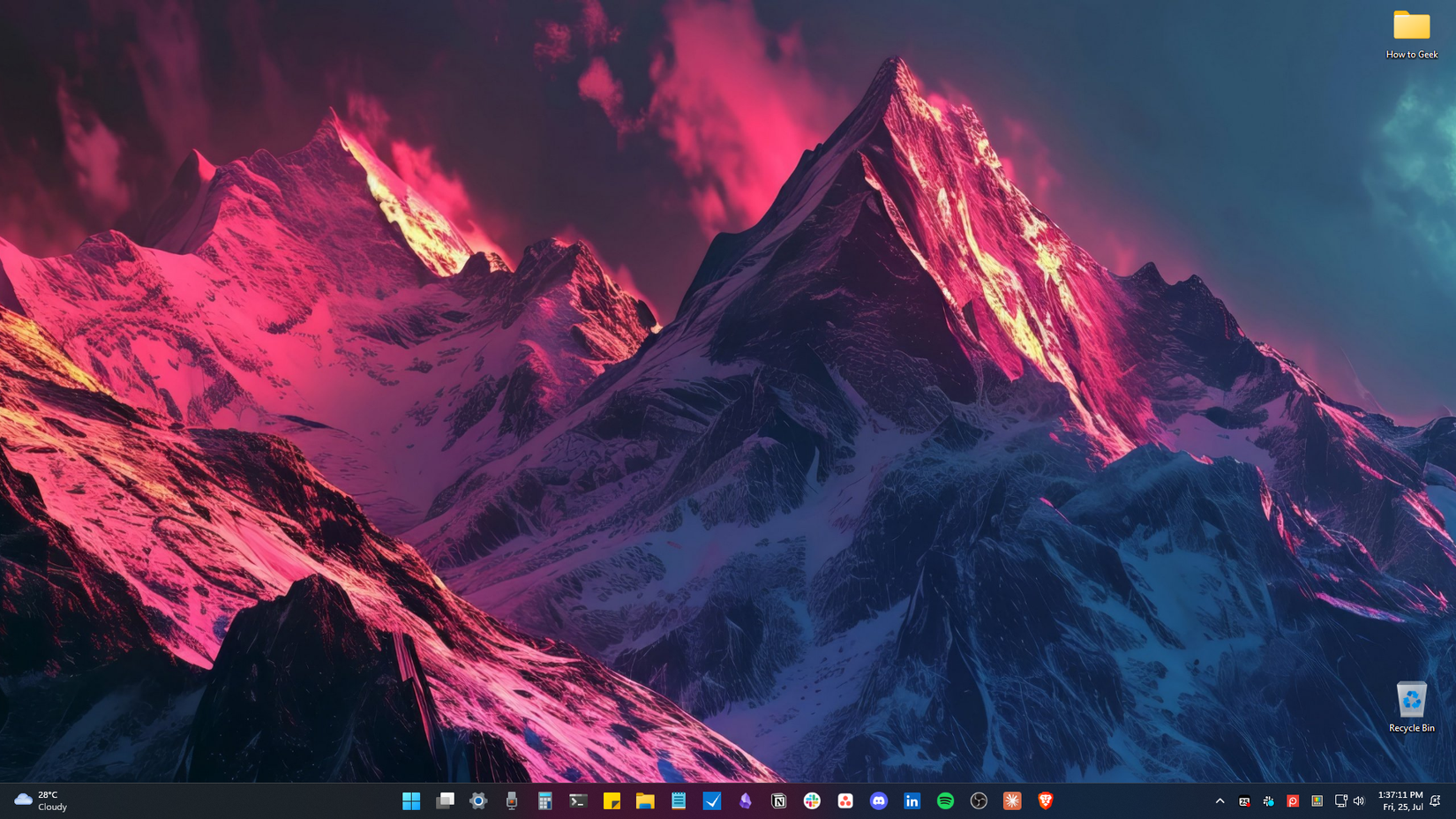Open Task View from the taskbar

pos(445,800)
